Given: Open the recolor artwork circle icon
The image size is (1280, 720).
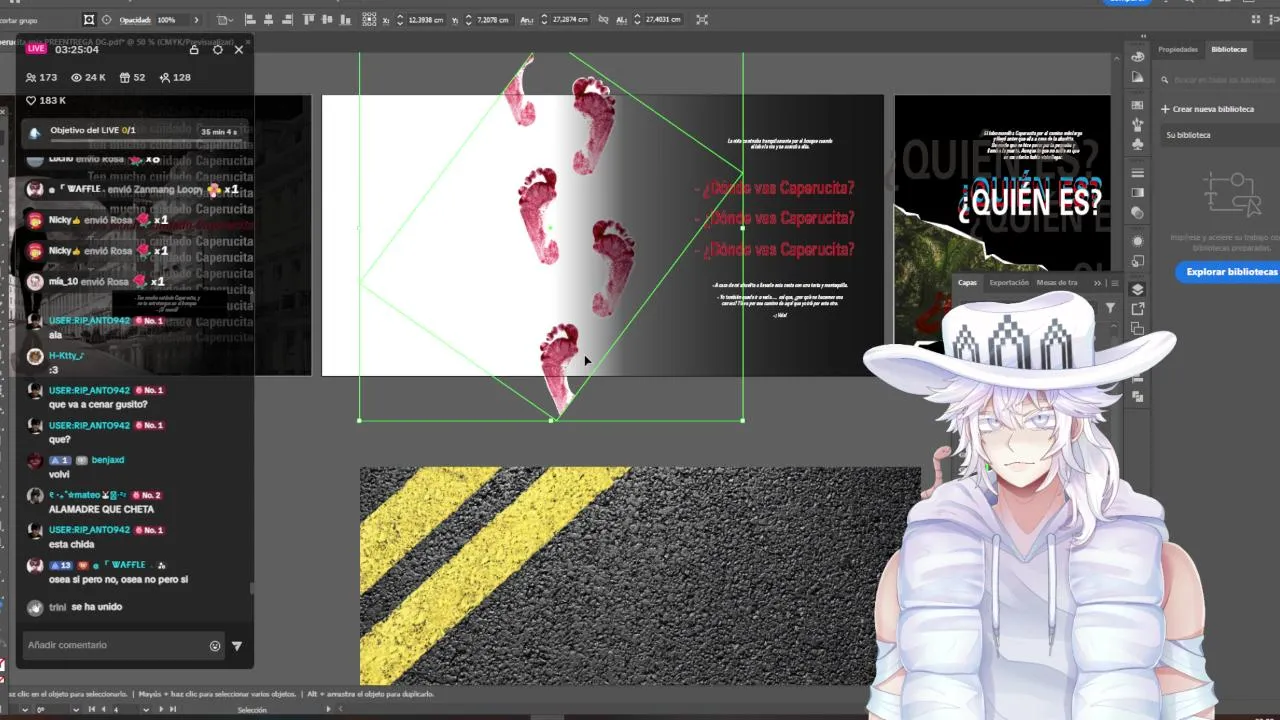Looking at the screenshot, I should [106, 20].
